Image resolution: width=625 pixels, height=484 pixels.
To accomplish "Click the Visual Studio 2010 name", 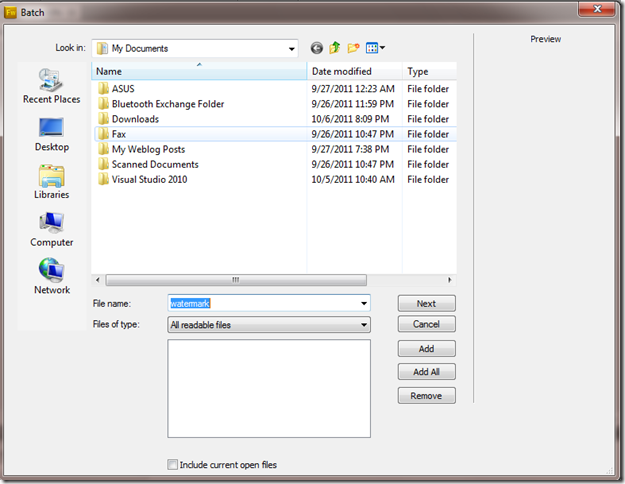I will [149, 179].
